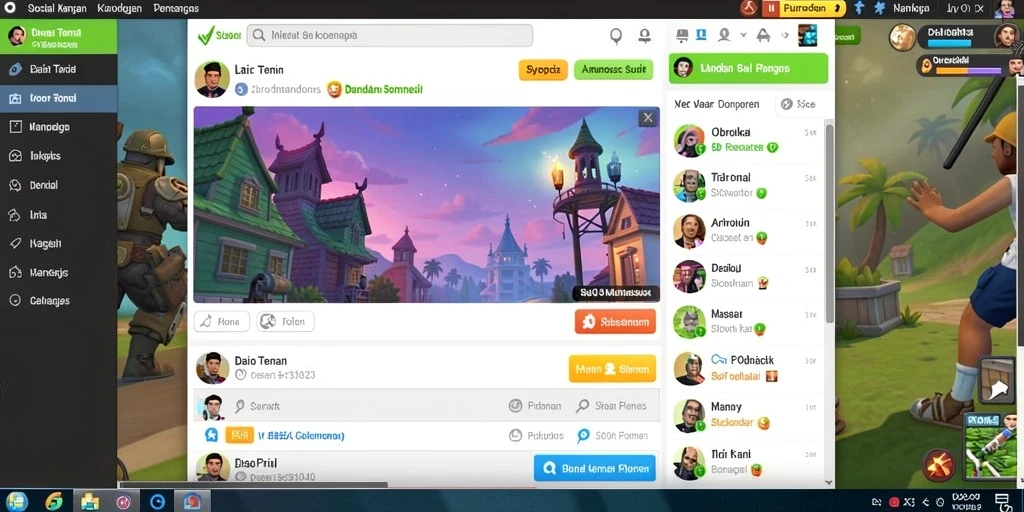Viewport: 1024px width, 512px height.
Task: Open the blue circle app on taskbar
Action: [157, 502]
